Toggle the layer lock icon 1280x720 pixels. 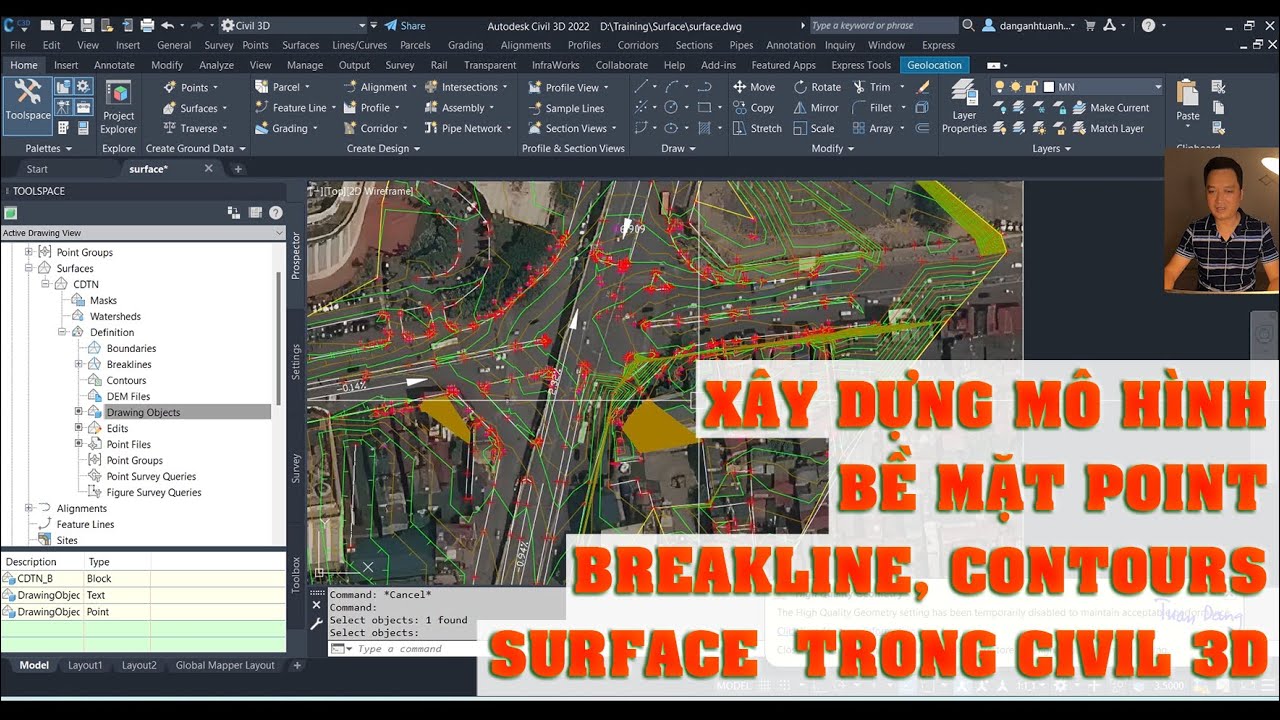point(1032,87)
